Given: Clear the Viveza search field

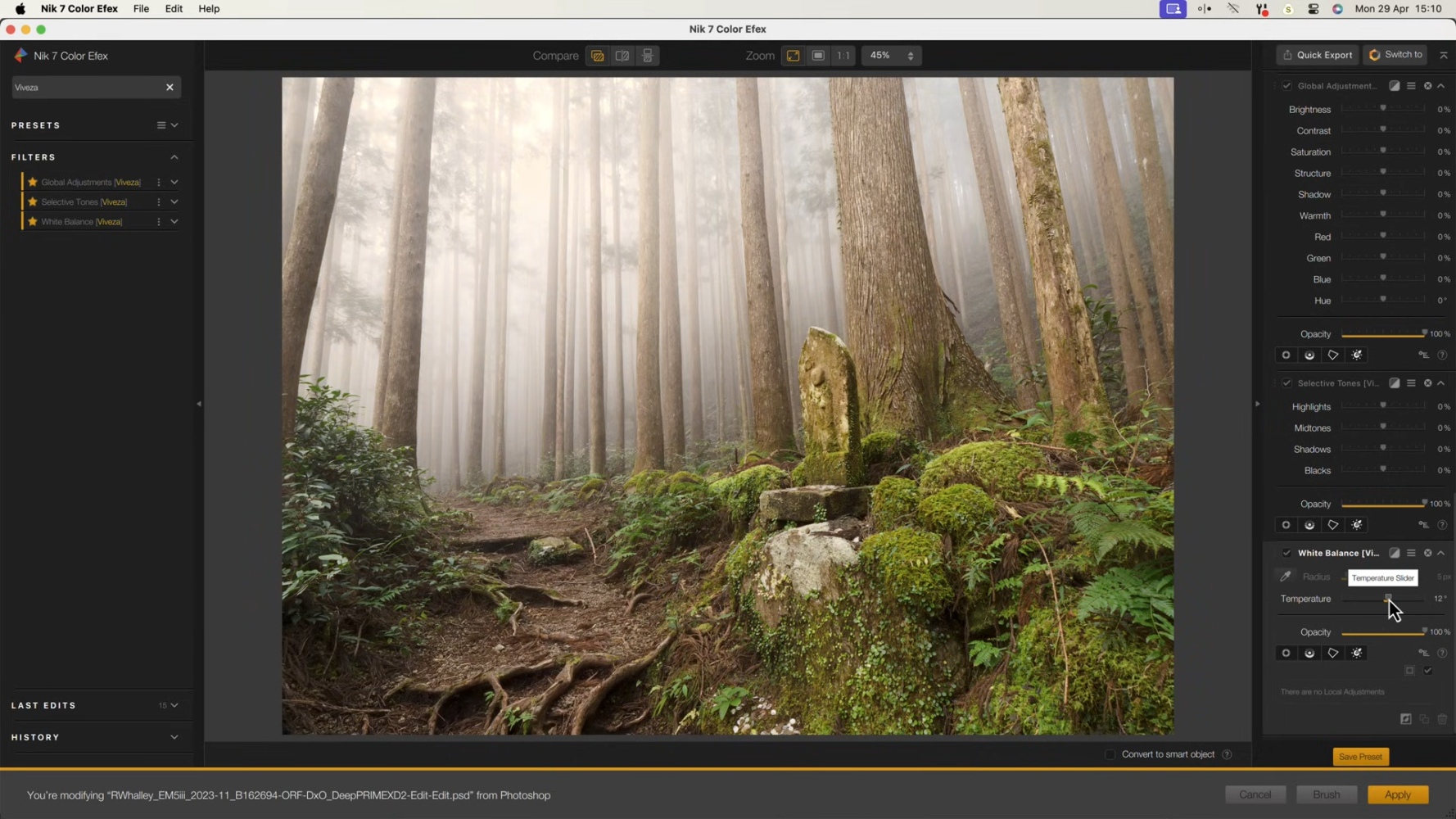Looking at the screenshot, I should (170, 88).
